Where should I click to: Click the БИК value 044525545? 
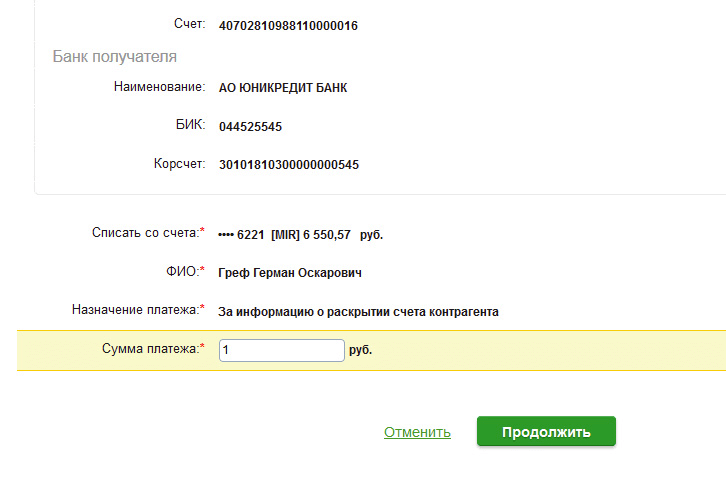tap(250, 127)
